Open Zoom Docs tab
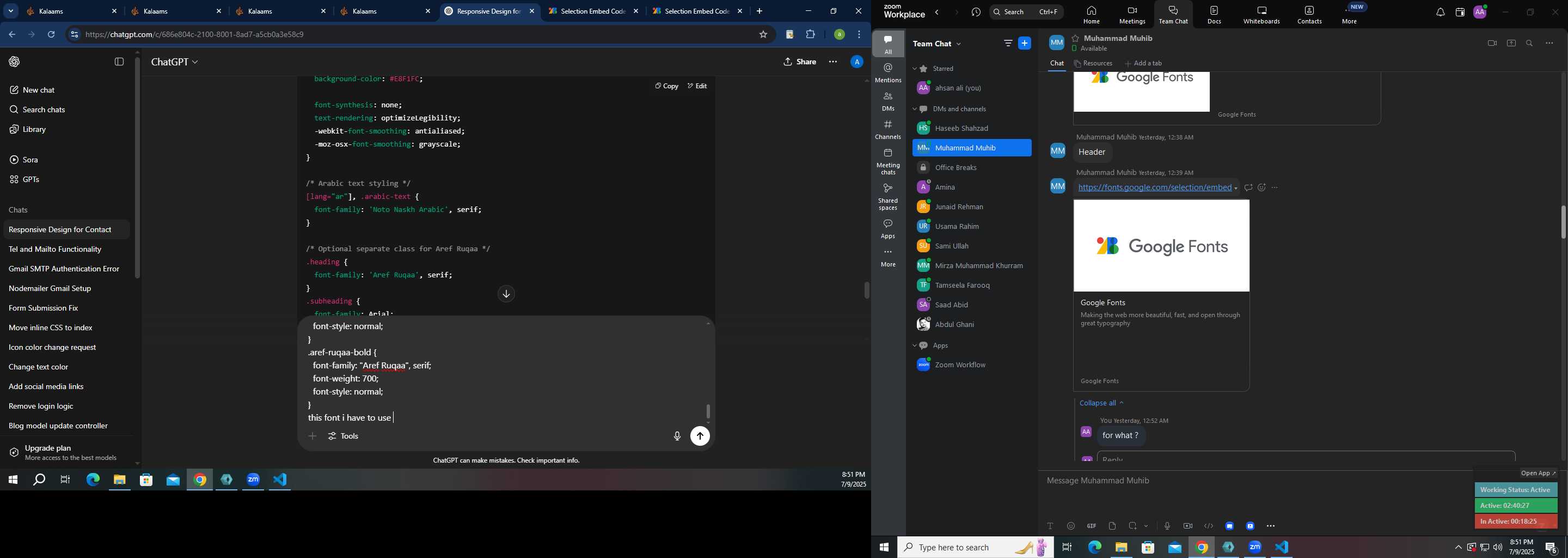Image resolution: width=1568 pixels, height=558 pixels. (1214, 15)
